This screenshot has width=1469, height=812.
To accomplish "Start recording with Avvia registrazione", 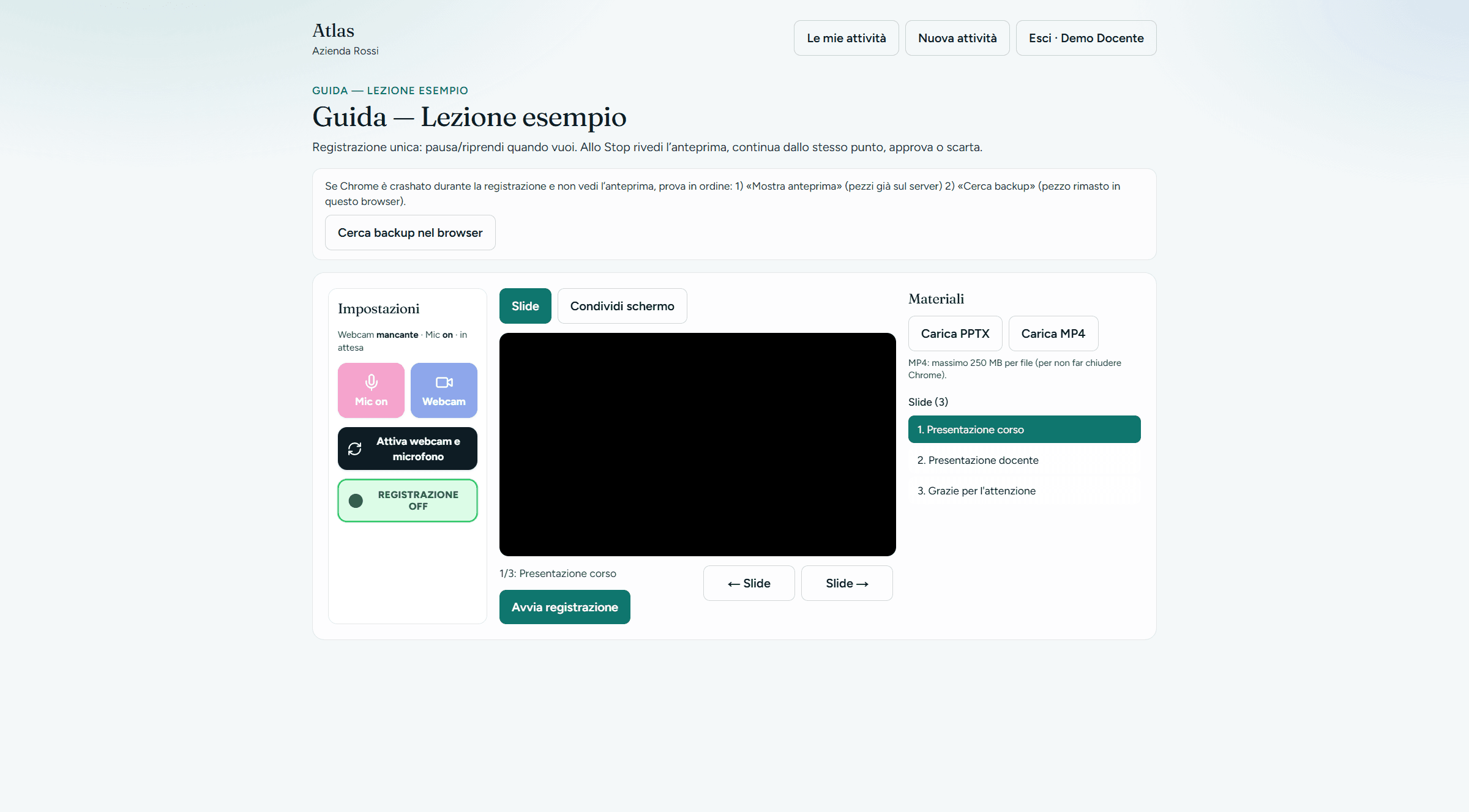I will point(564,607).
